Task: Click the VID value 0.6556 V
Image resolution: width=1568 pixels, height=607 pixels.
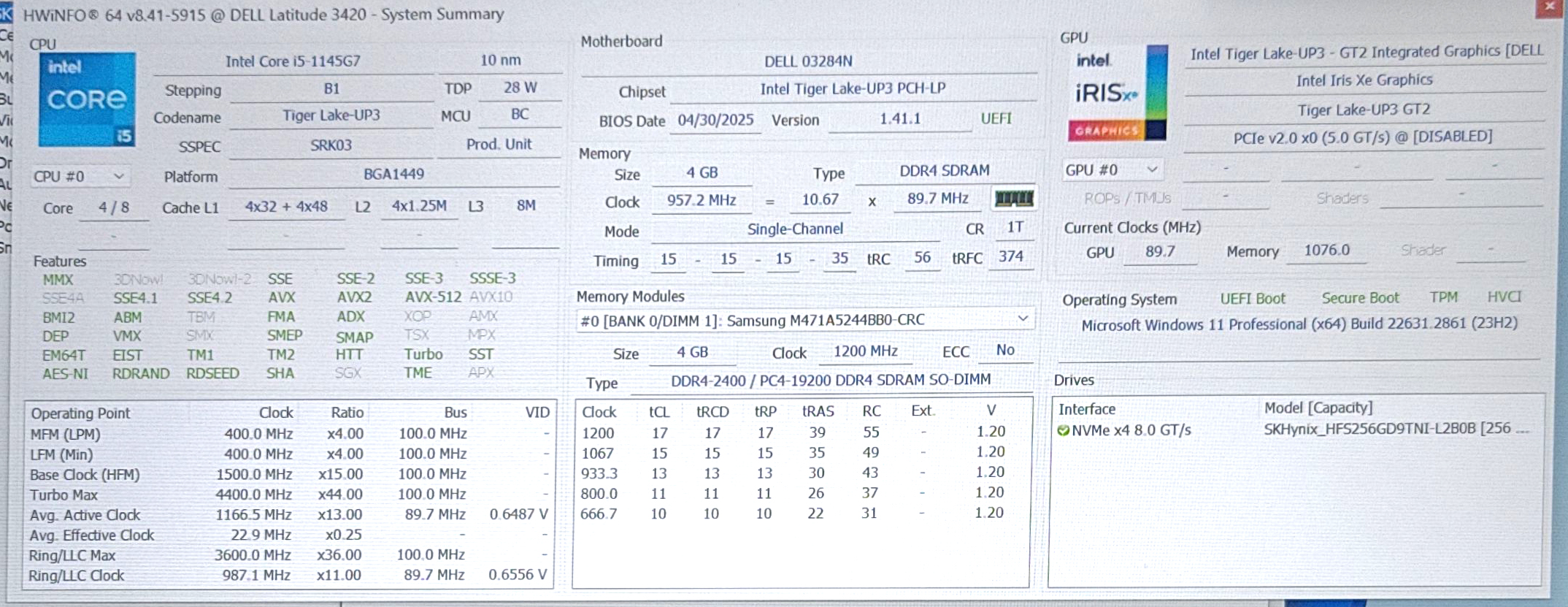Action: pyautogui.click(x=518, y=575)
